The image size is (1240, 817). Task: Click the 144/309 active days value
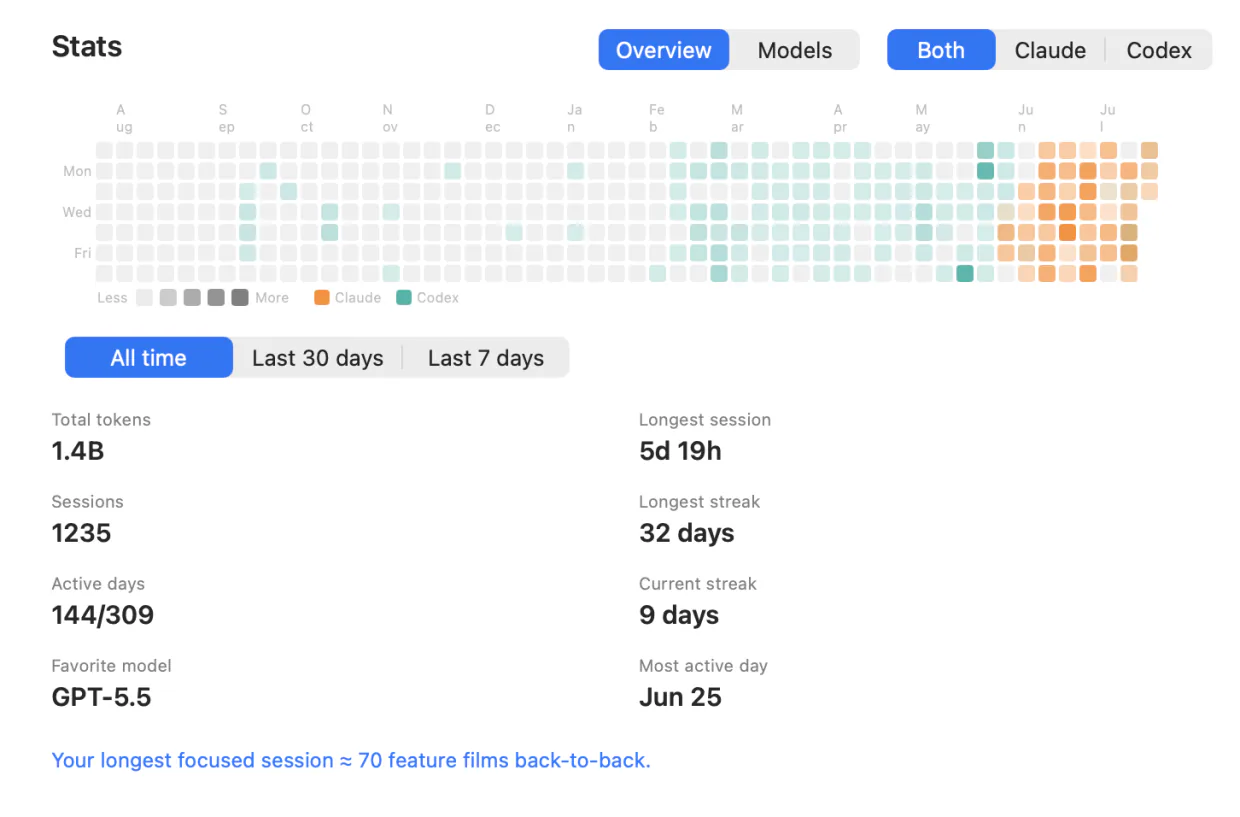[103, 615]
